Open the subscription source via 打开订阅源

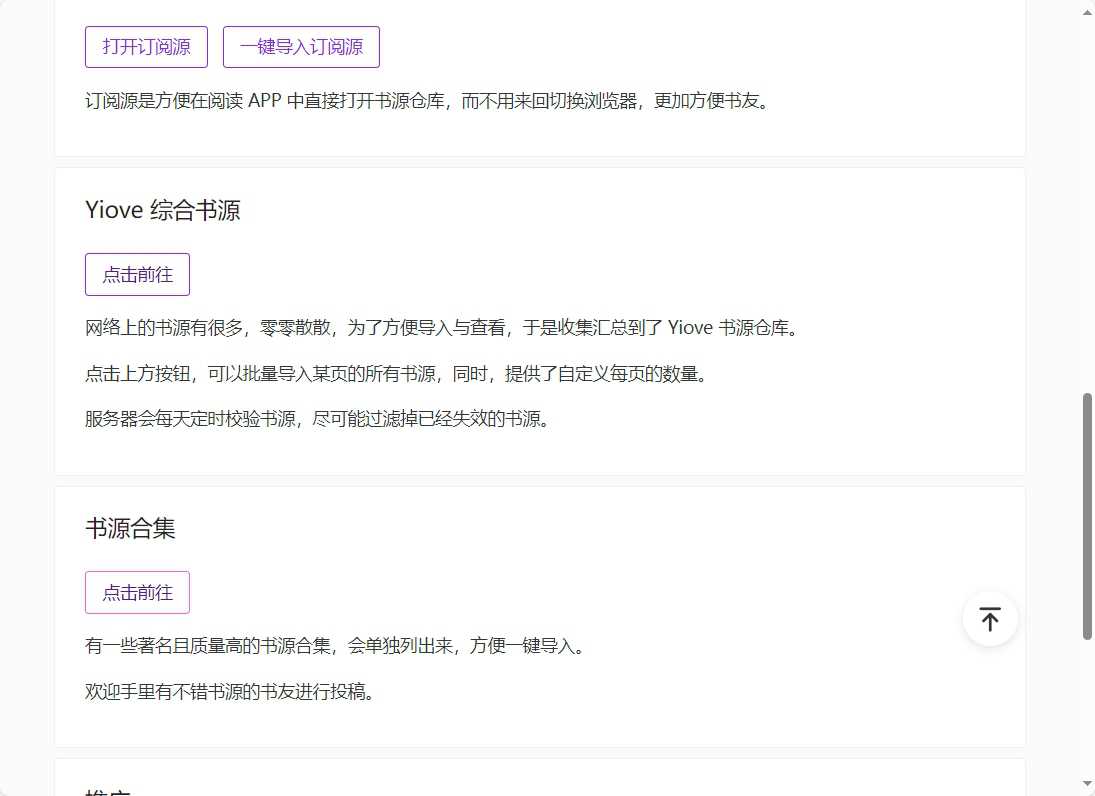click(146, 47)
